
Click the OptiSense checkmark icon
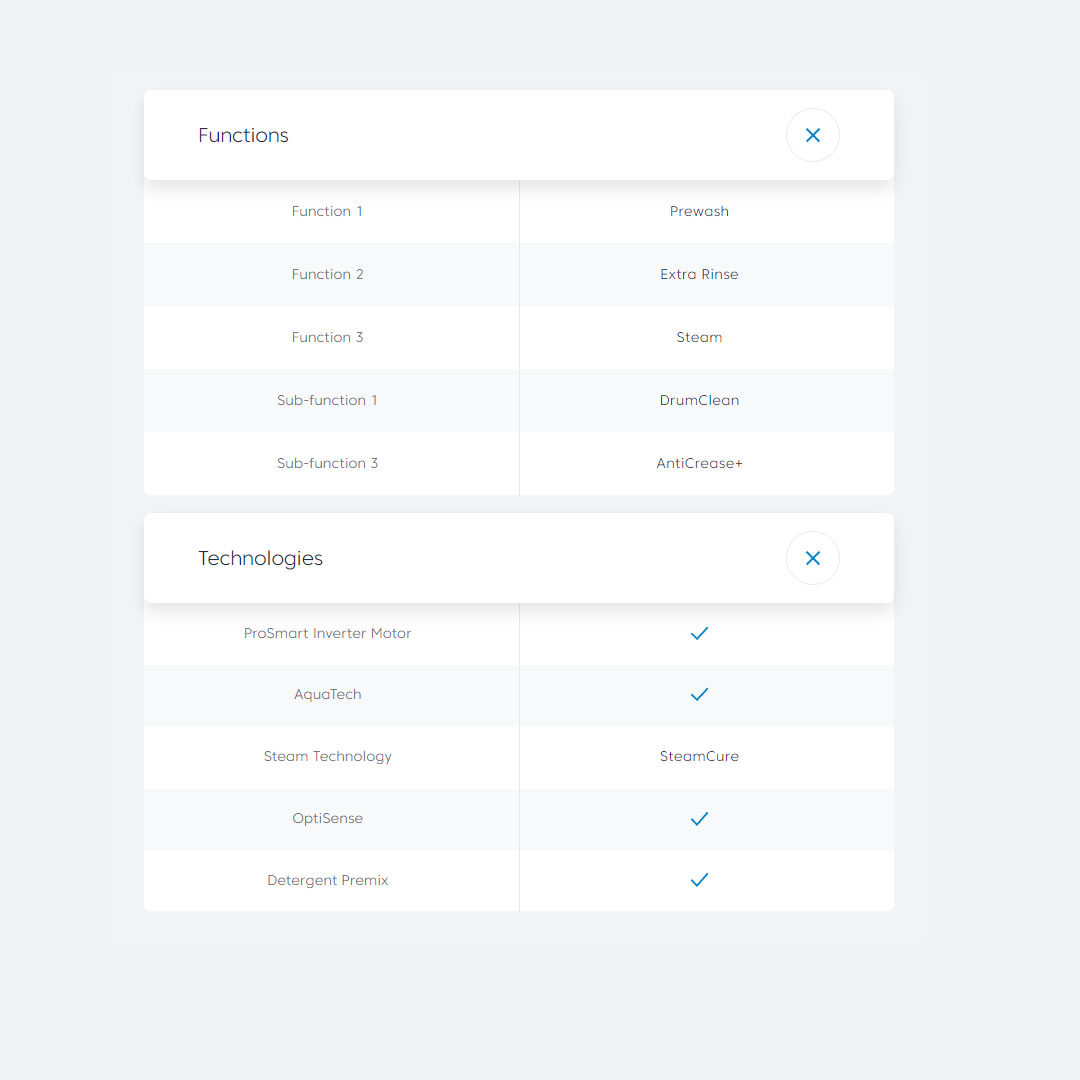pos(699,818)
